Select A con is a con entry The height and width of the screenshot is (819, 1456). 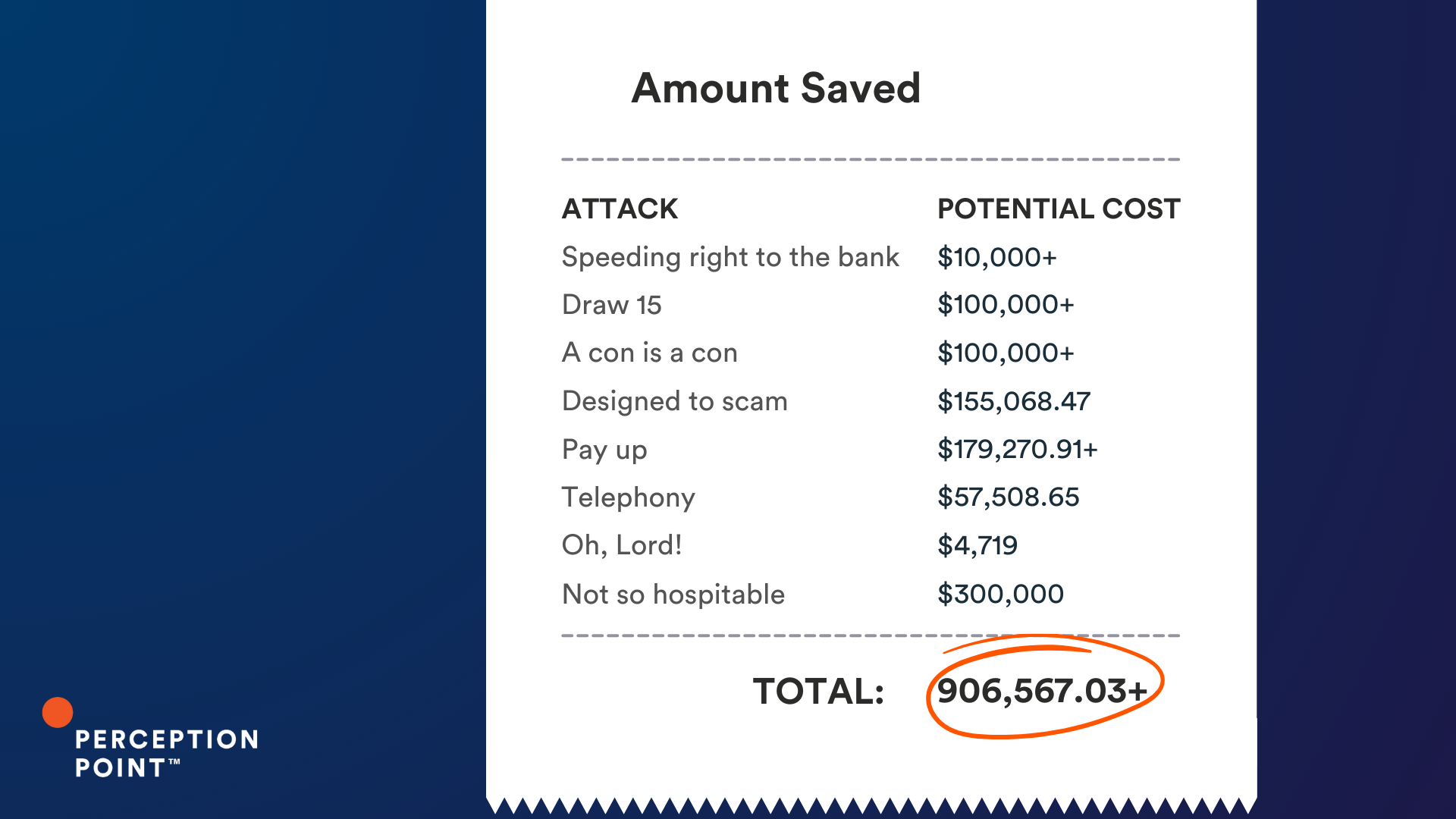tap(649, 353)
